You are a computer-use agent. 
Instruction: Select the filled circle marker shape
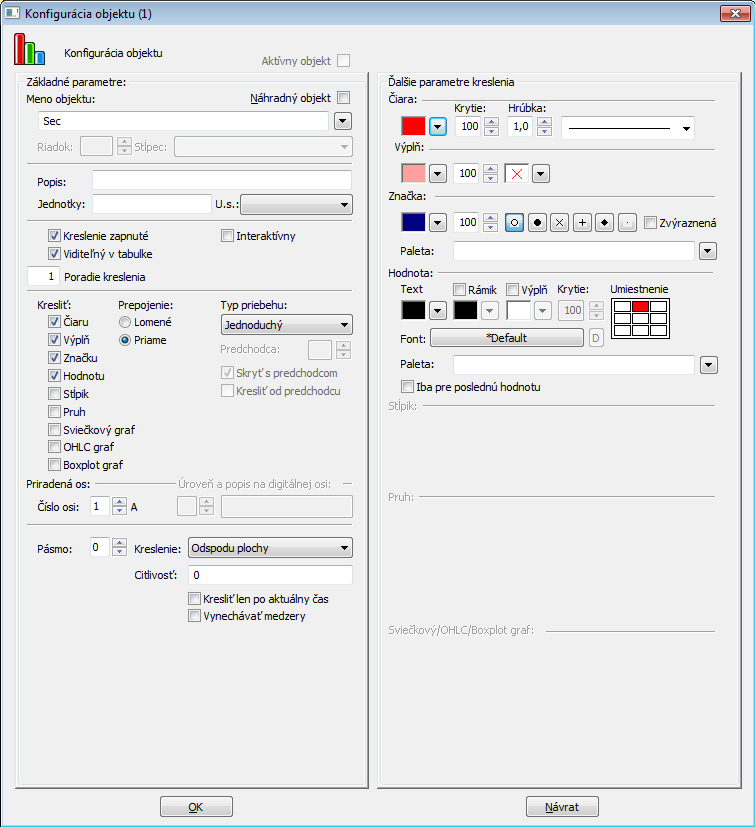tap(537, 222)
